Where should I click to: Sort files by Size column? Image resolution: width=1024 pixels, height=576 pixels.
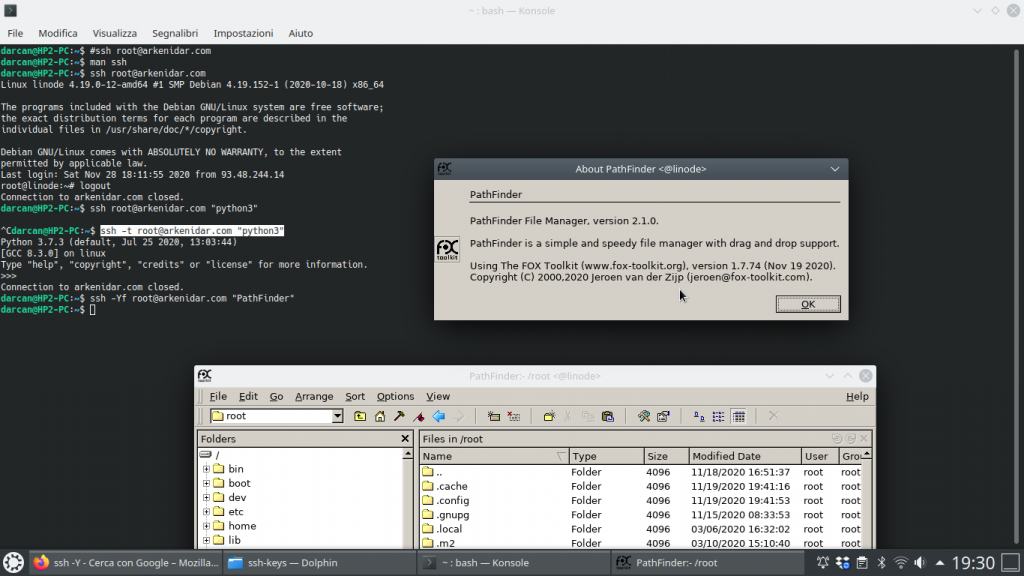point(666,456)
